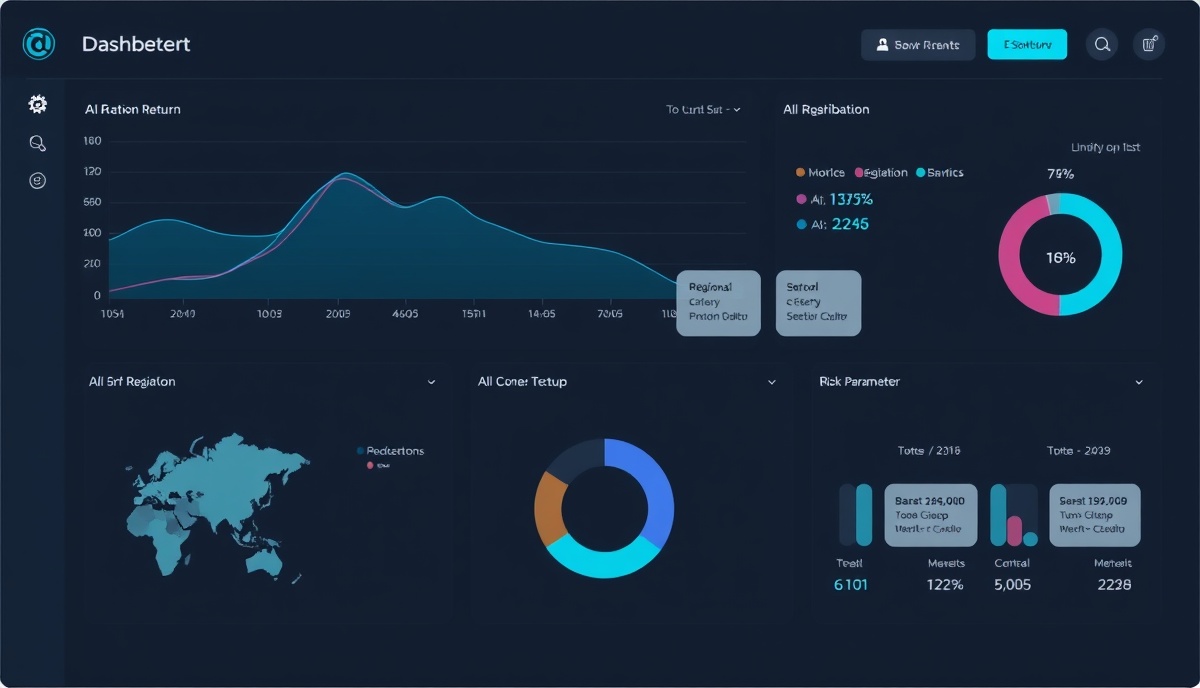Expand the All Srf Regiaton panel dropdown
Viewport: 1200px width, 688px height.
pos(432,381)
